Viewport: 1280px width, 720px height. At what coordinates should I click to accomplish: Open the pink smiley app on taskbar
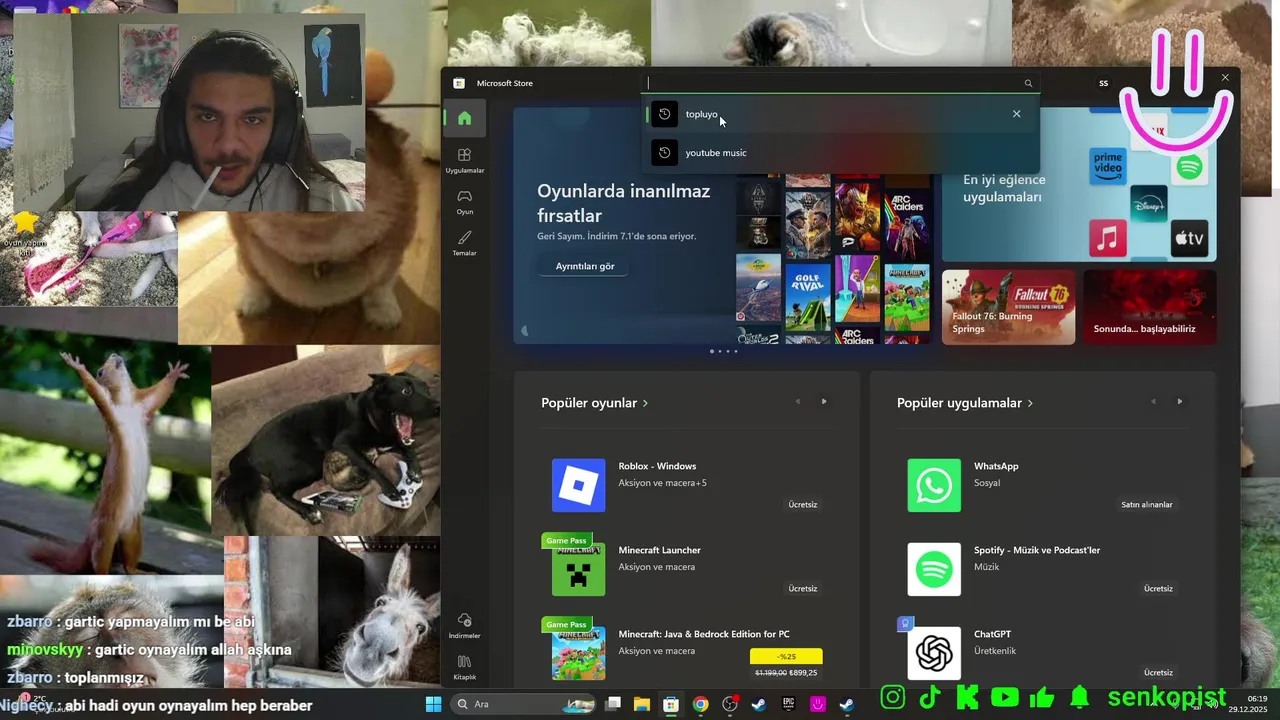(817, 704)
